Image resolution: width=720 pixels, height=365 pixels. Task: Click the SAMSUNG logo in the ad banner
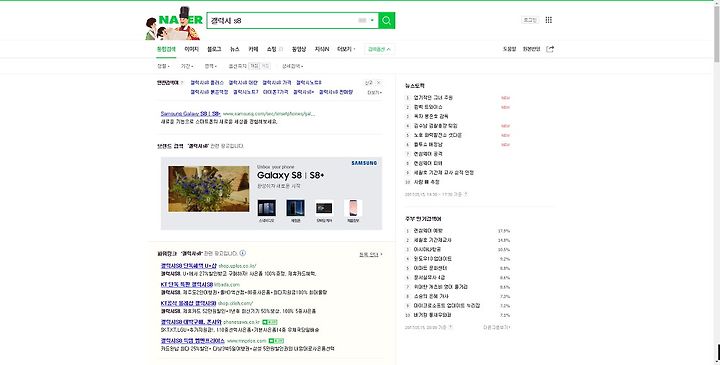click(x=364, y=163)
